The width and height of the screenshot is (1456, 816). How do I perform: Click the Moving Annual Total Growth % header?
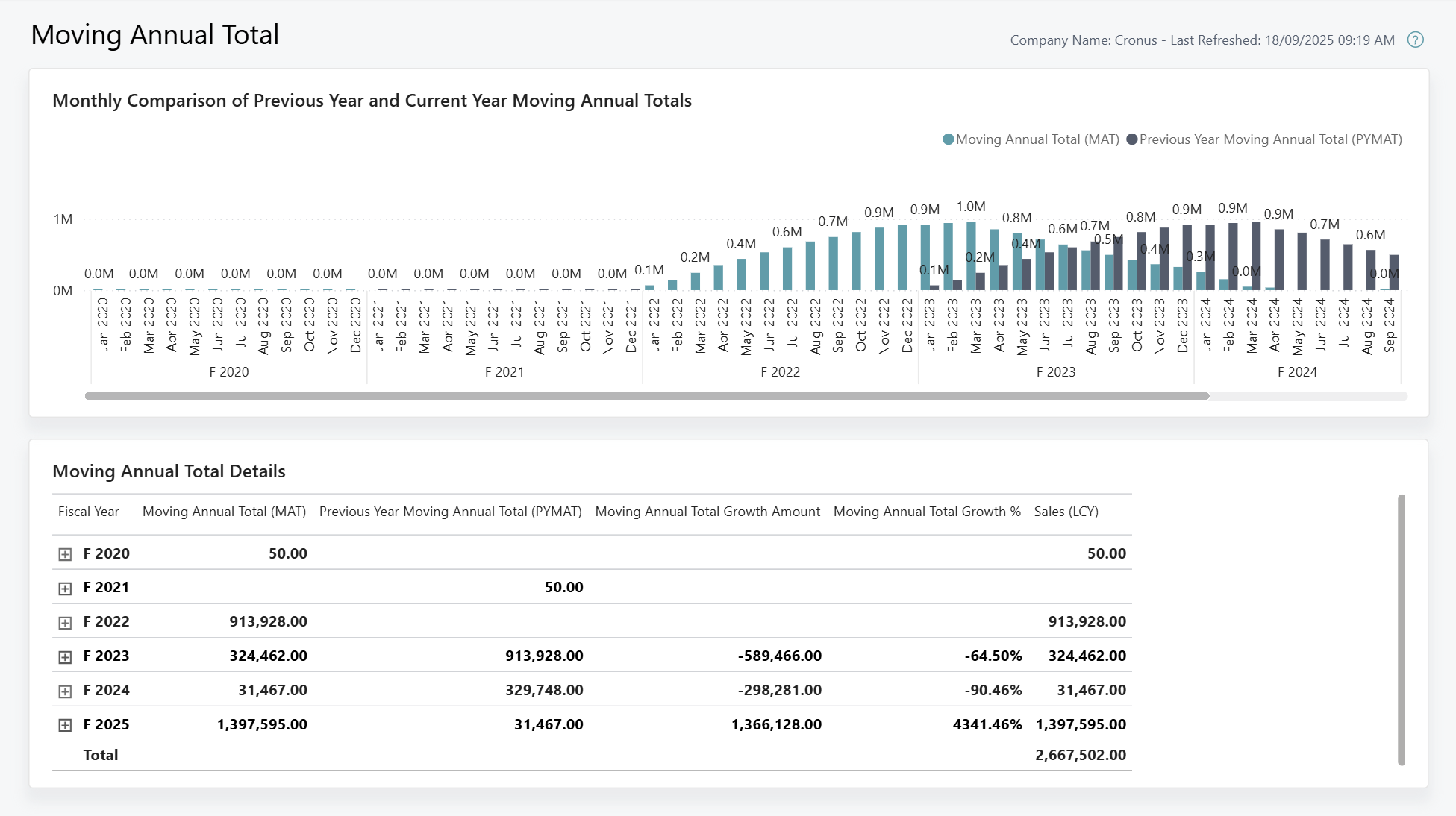[927, 512]
